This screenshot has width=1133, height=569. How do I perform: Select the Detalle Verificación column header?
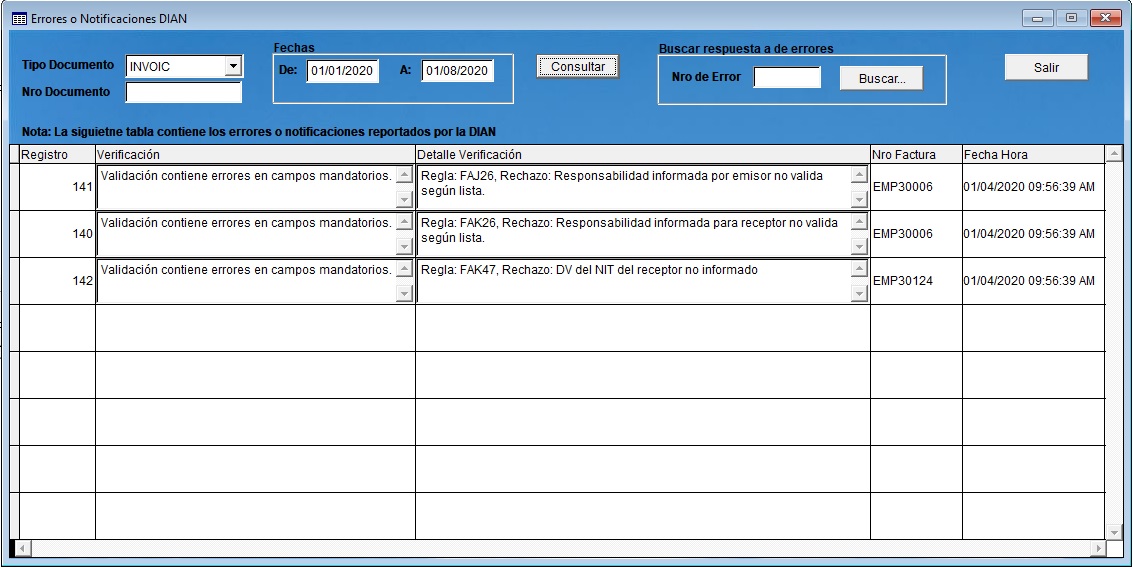tap(642, 155)
